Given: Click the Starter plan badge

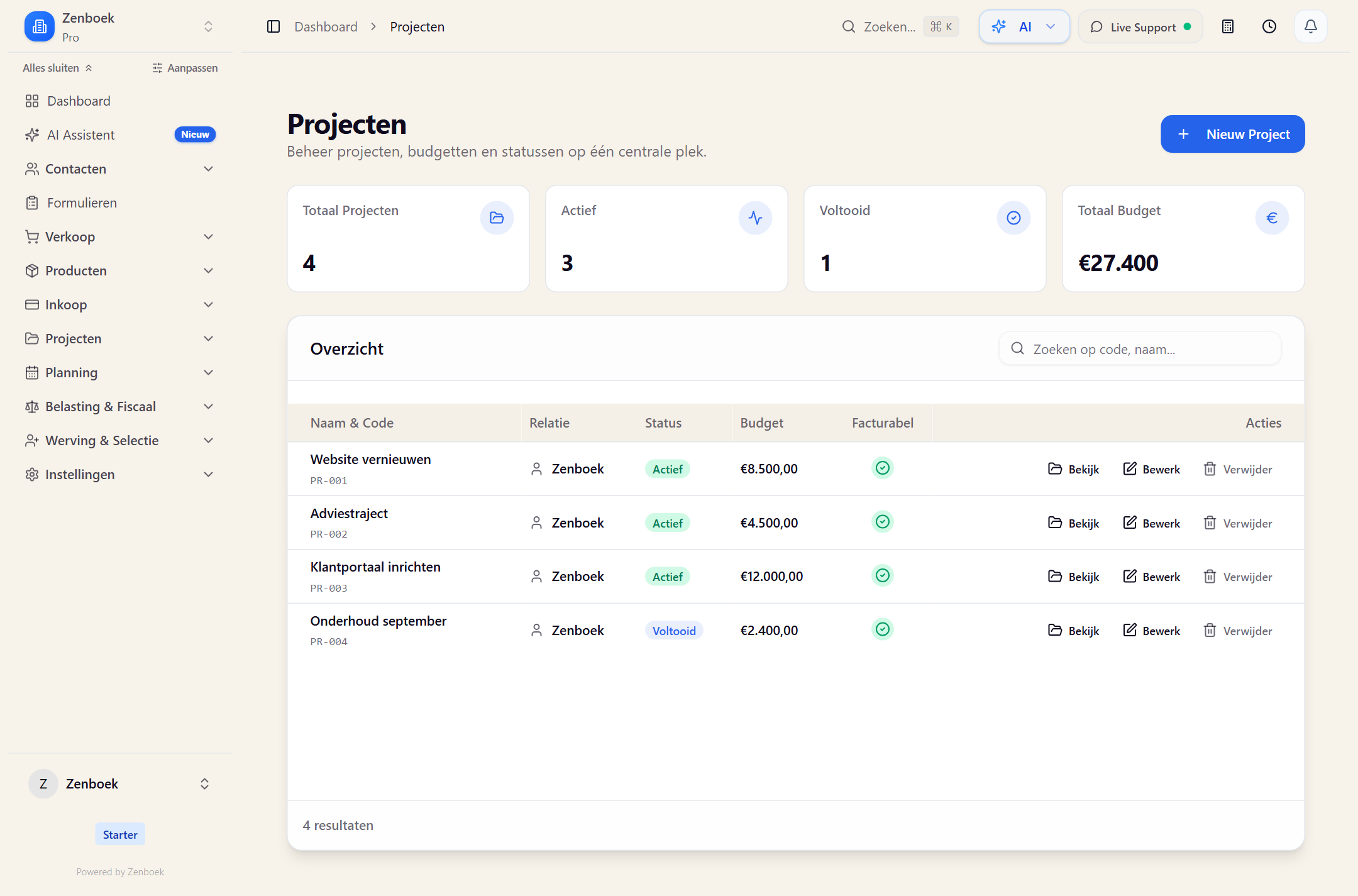Looking at the screenshot, I should [120, 834].
